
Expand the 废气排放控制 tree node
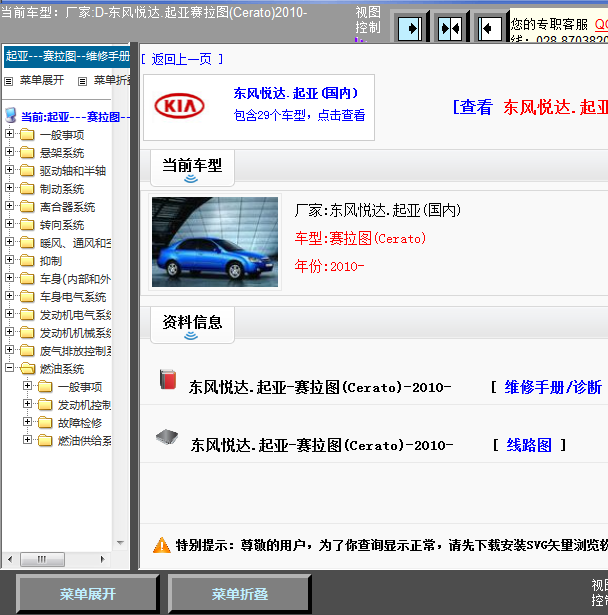pyautogui.click(x=9, y=350)
